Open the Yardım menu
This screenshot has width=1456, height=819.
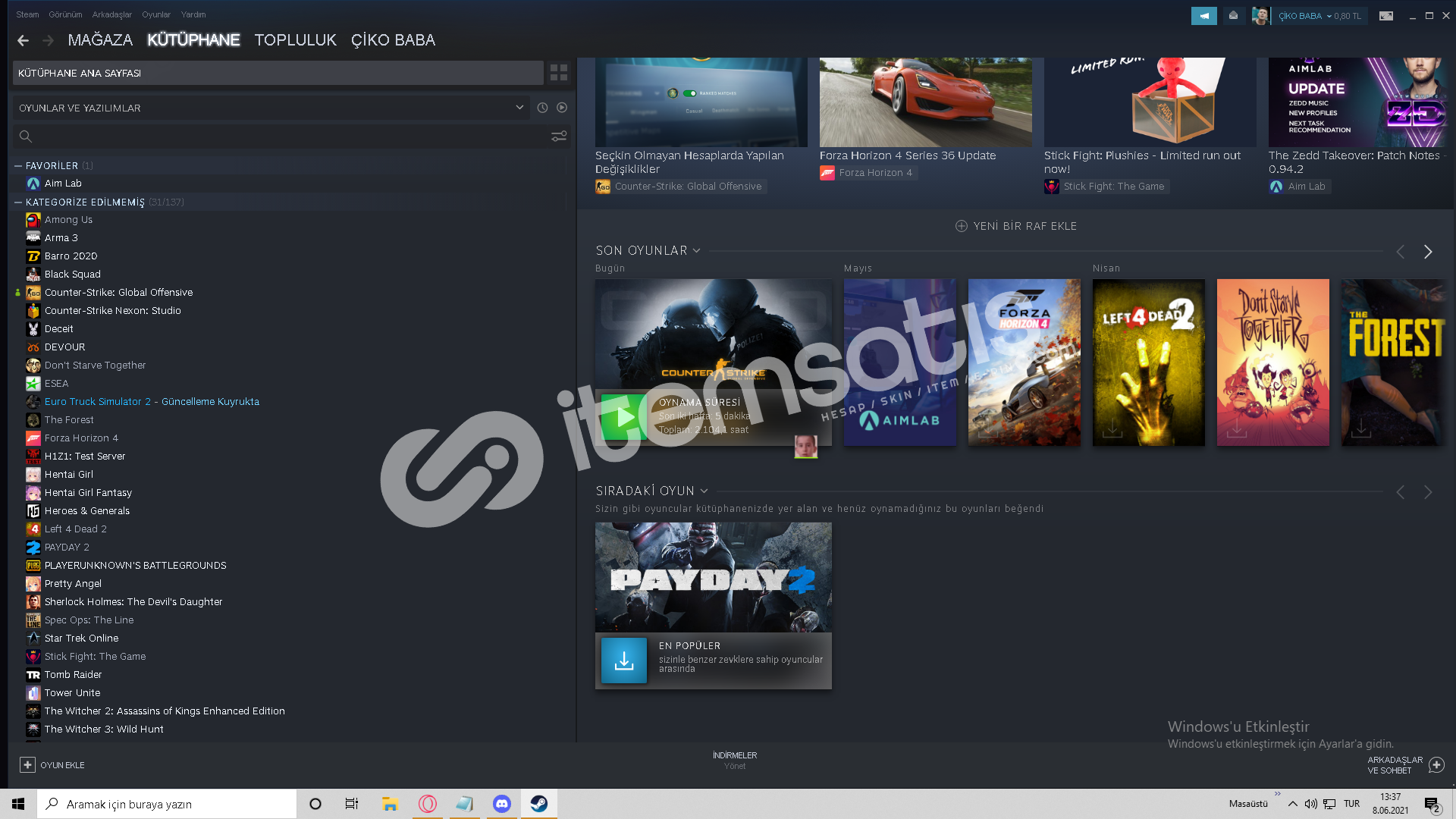coord(193,14)
